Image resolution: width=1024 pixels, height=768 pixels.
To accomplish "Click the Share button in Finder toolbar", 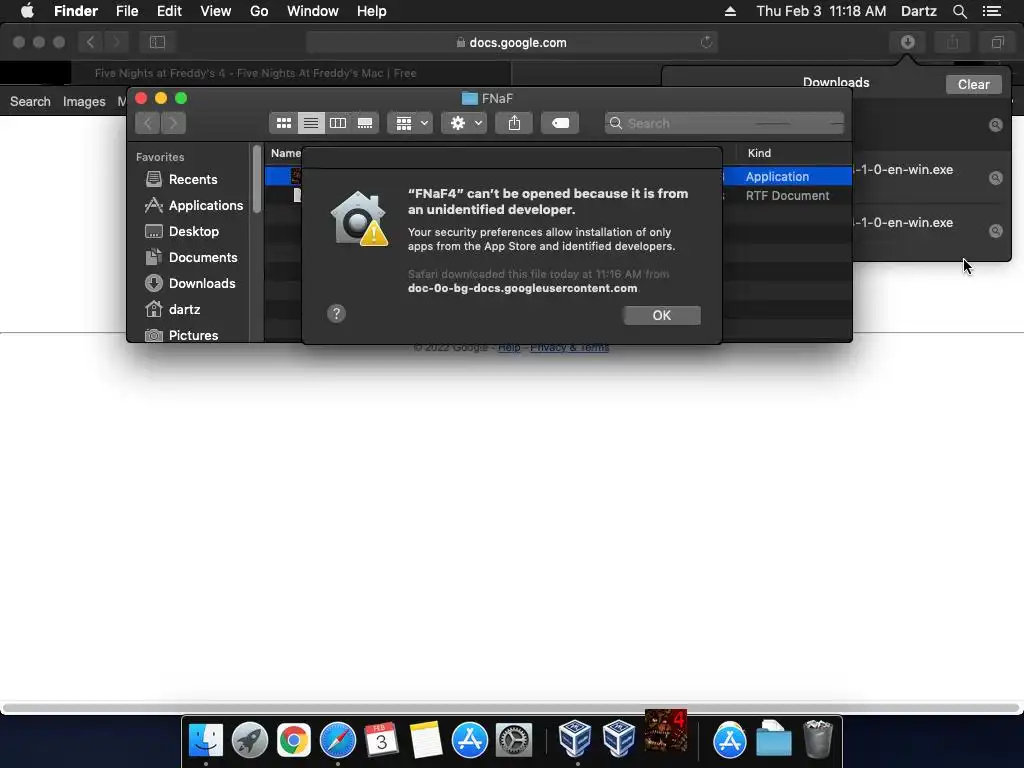I will click(x=515, y=123).
